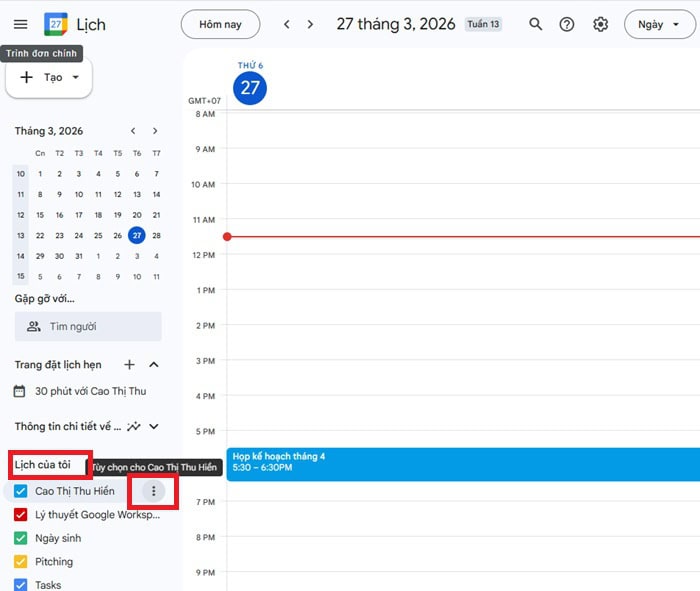The width and height of the screenshot is (700, 591).
Task: Open the Ngày view dropdown
Action: click(658, 24)
